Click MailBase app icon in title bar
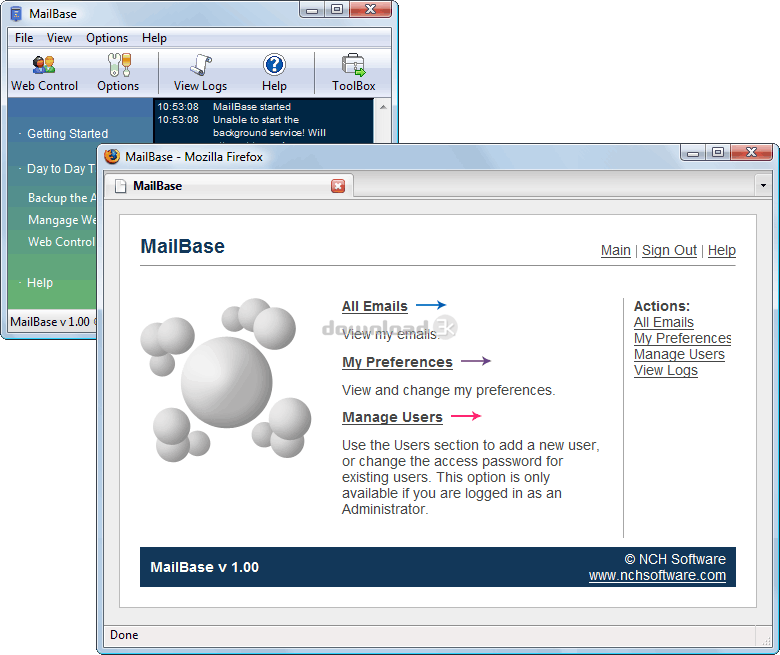 click(x=16, y=13)
